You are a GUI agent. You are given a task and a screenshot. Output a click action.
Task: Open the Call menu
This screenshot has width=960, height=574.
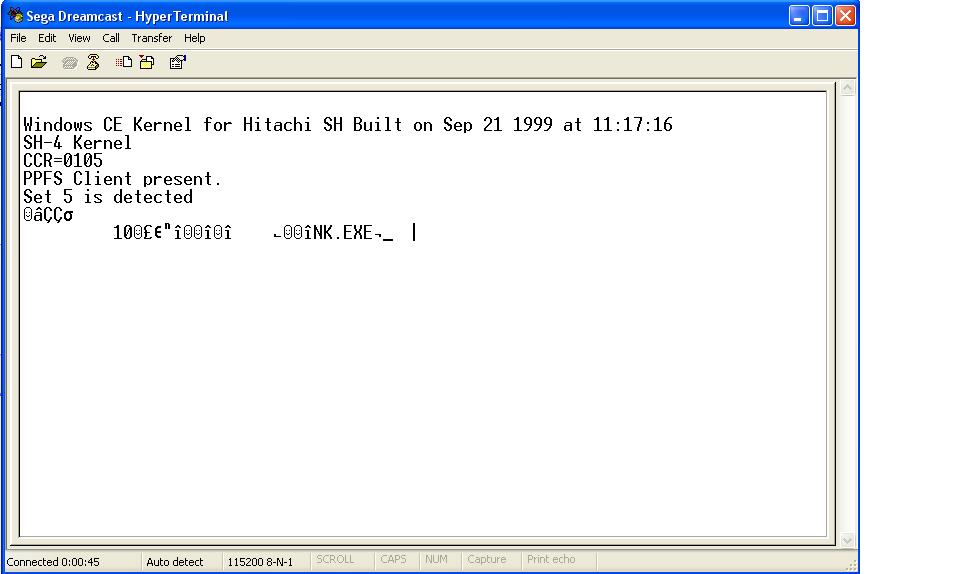tap(111, 38)
